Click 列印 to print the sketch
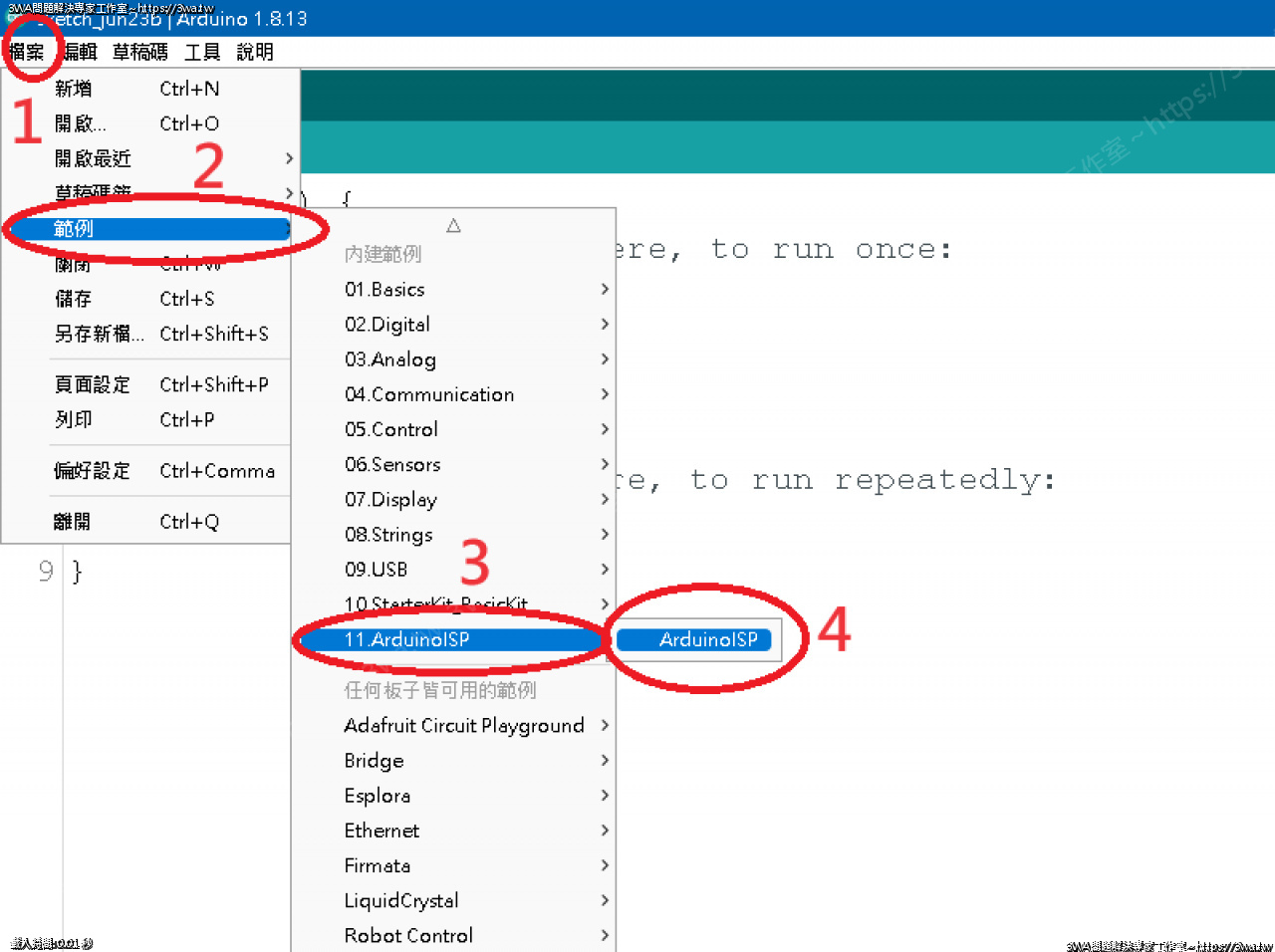 pyautogui.click(x=74, y=419)
